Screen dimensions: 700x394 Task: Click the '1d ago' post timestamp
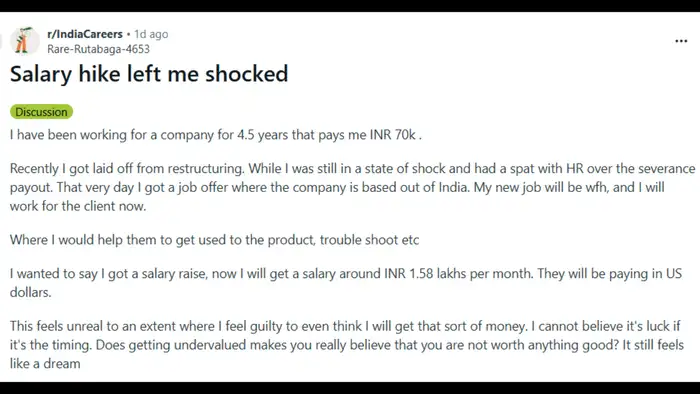151,34
